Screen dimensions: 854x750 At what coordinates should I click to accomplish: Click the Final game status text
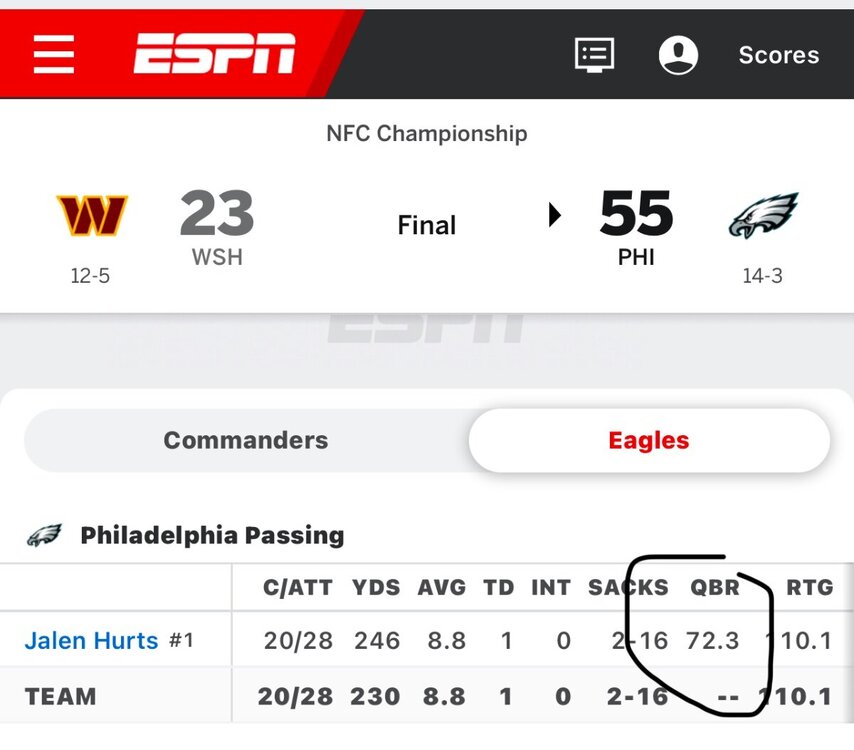click(427, 225)
